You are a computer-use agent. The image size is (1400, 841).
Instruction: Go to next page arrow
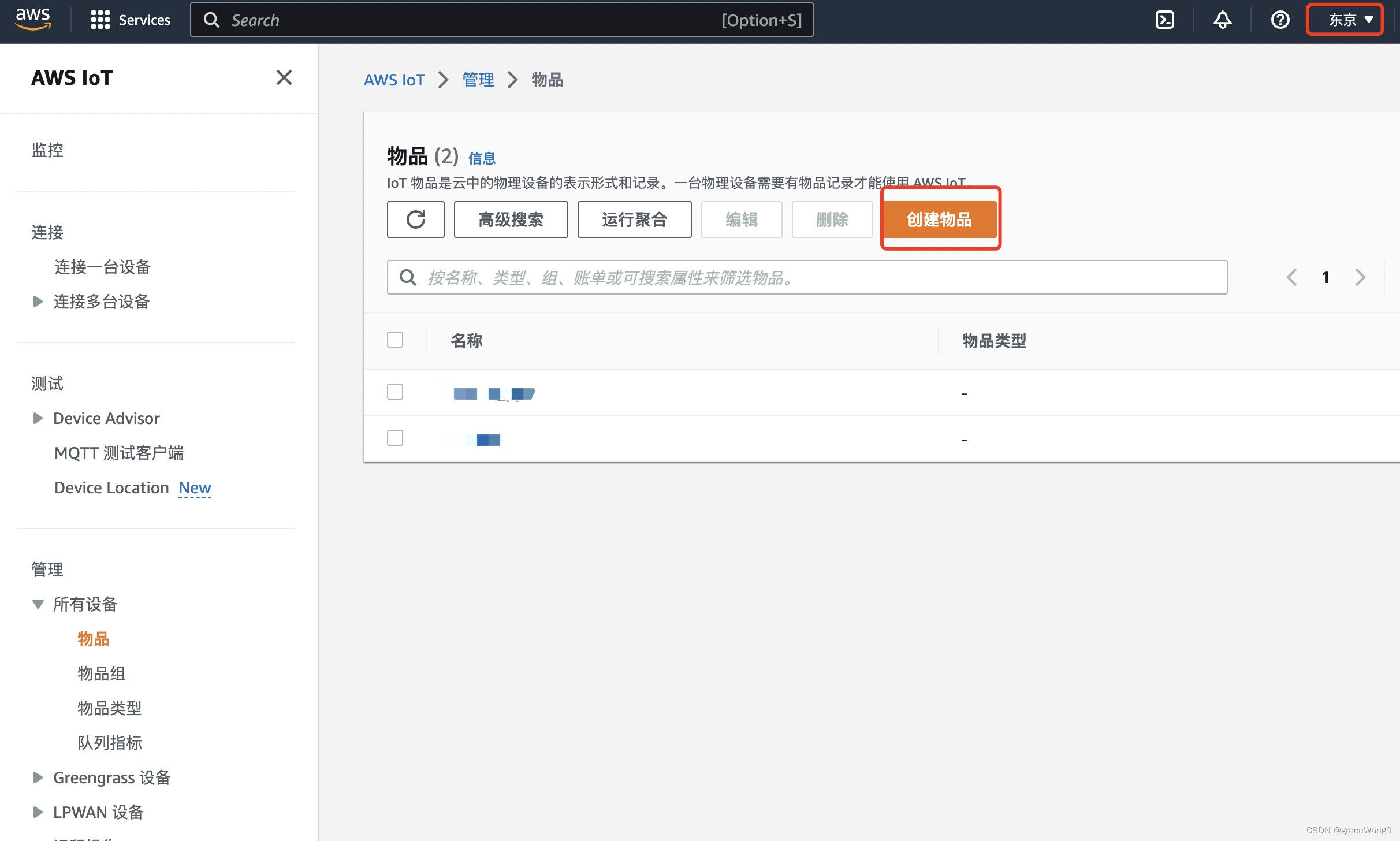pyautogui.click(x=1360, y=278)
